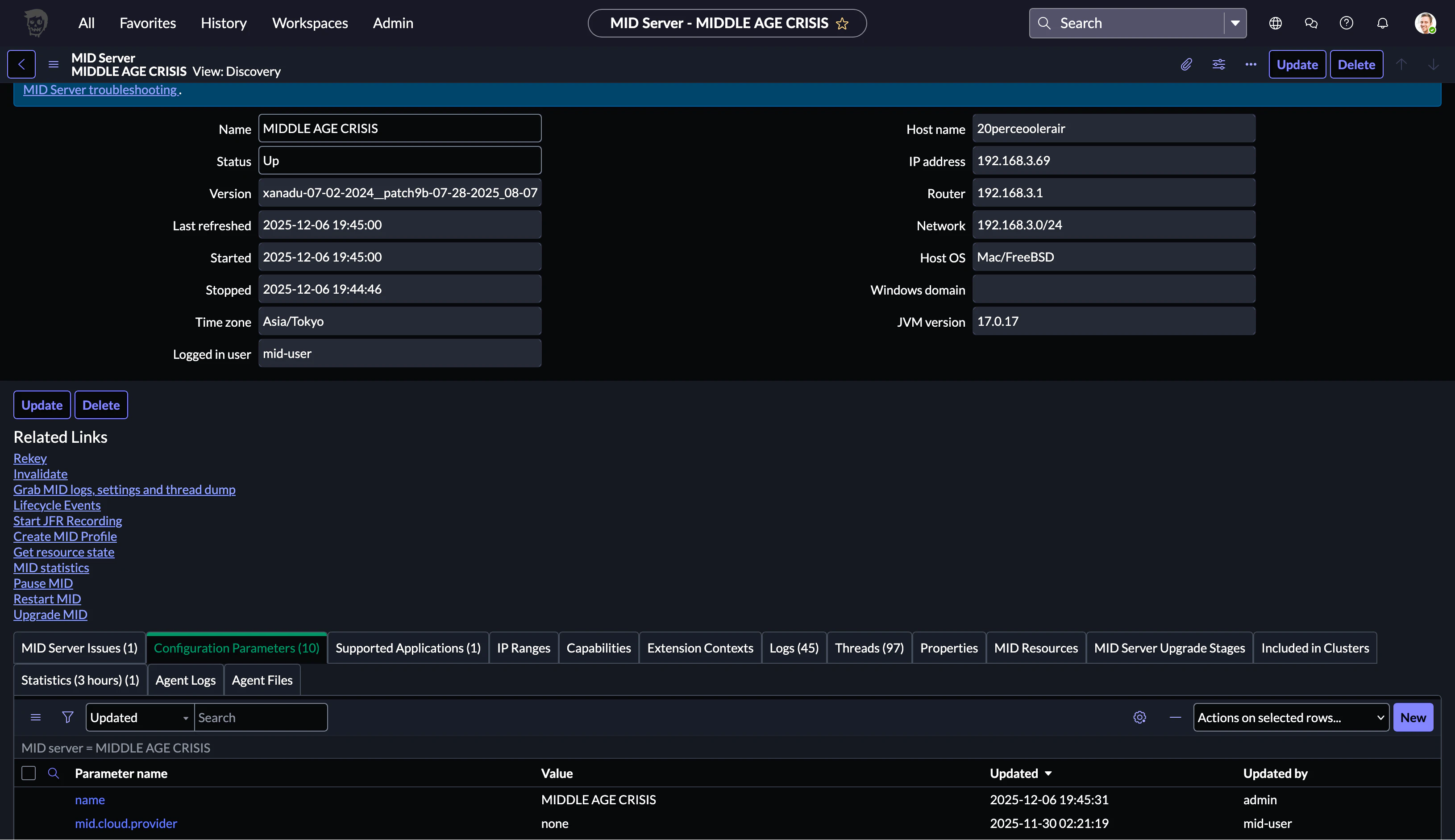
Task: Open the help question mark icon
Action: coord(1347,23)
